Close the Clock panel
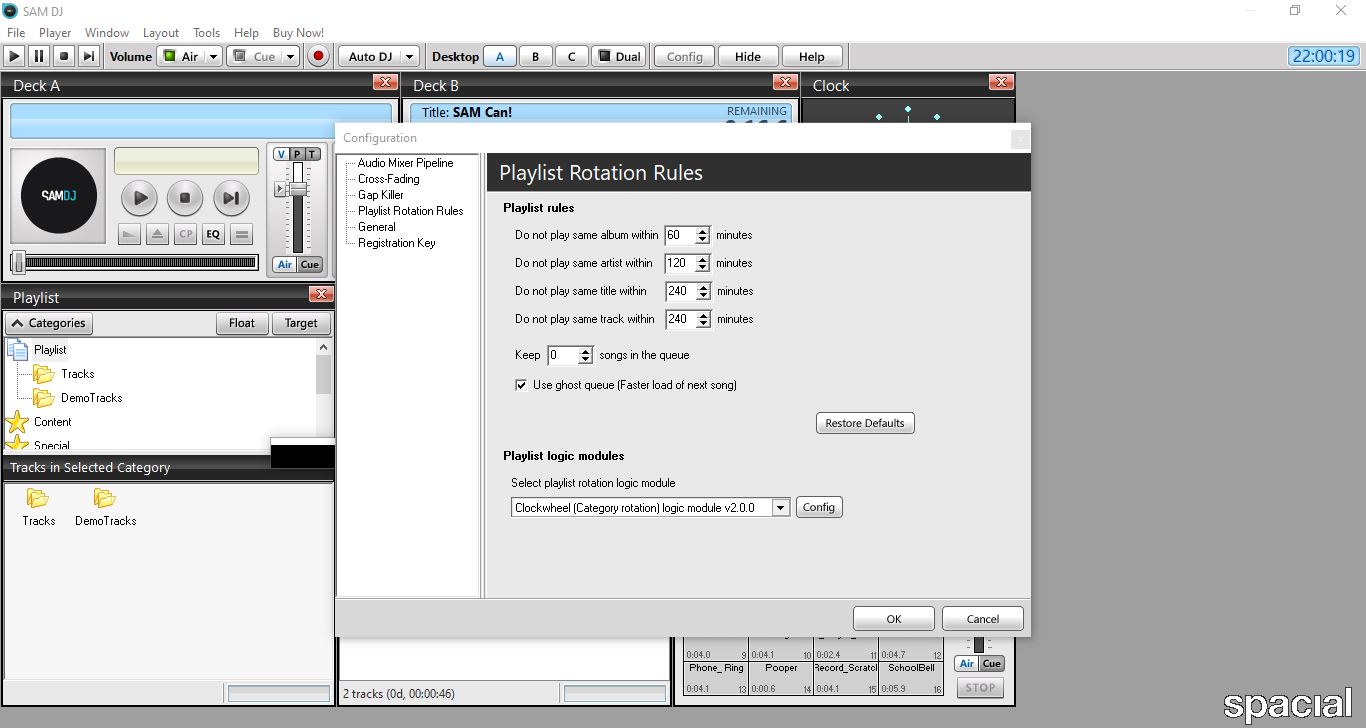This screenshot has height=728, width=1366. click(x=1000, y=82)
